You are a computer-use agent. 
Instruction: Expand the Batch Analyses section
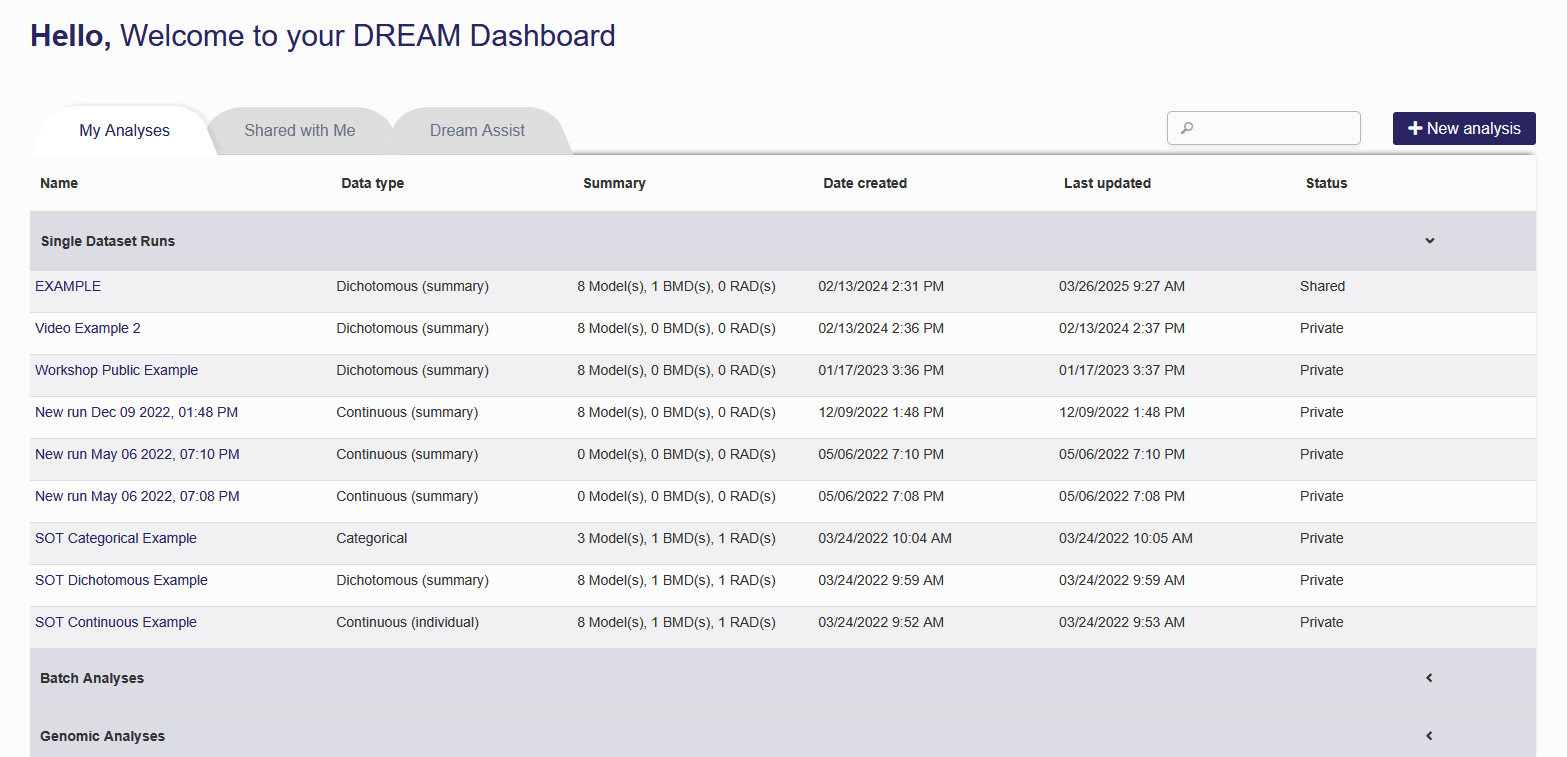1429,678
